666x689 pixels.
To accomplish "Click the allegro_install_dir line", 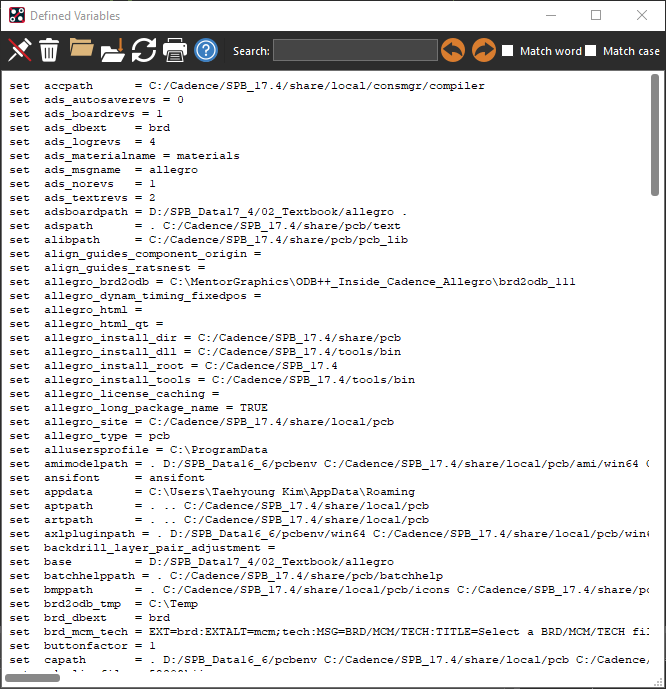I will click(x=205, y=338).
